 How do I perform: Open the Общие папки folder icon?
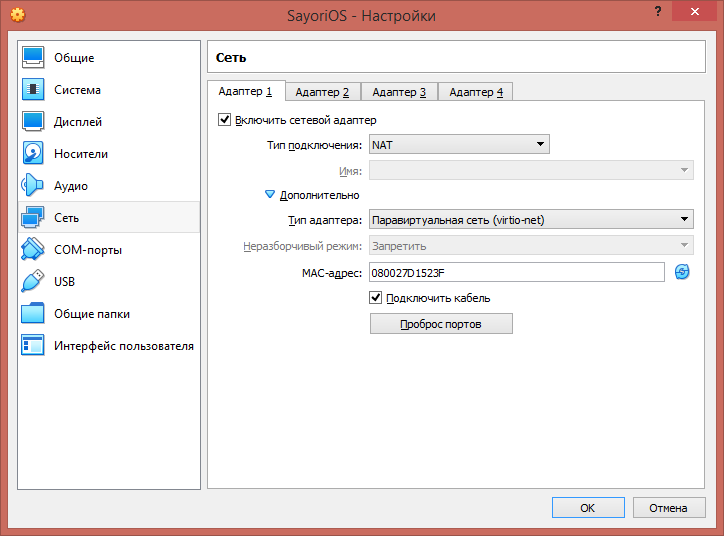pos(33,313)
